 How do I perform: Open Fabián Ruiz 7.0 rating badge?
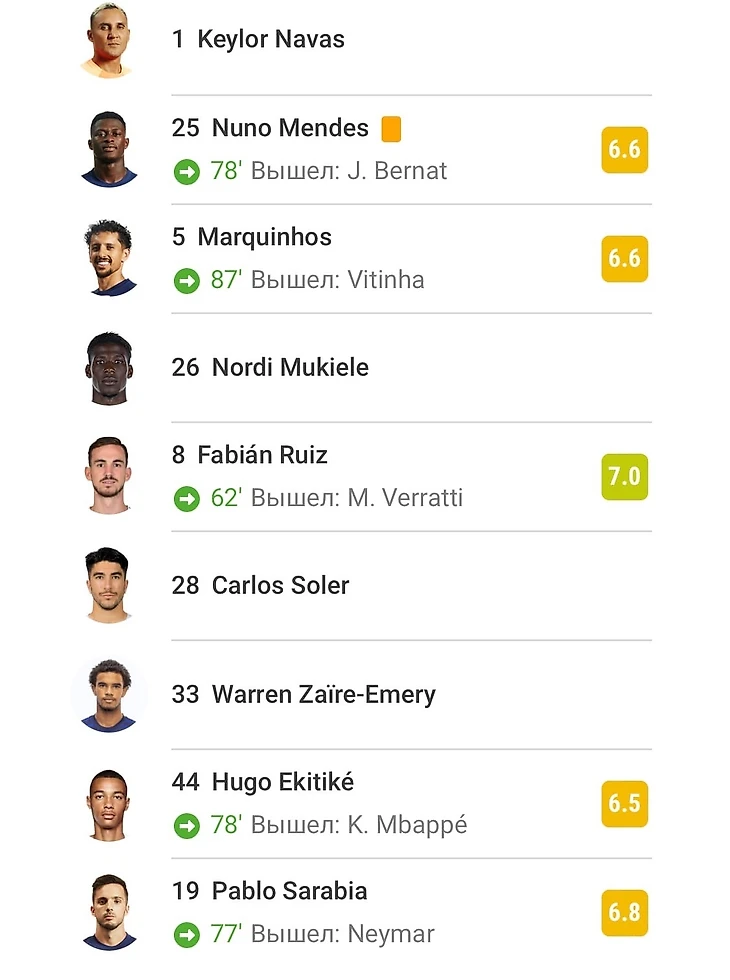624,477
